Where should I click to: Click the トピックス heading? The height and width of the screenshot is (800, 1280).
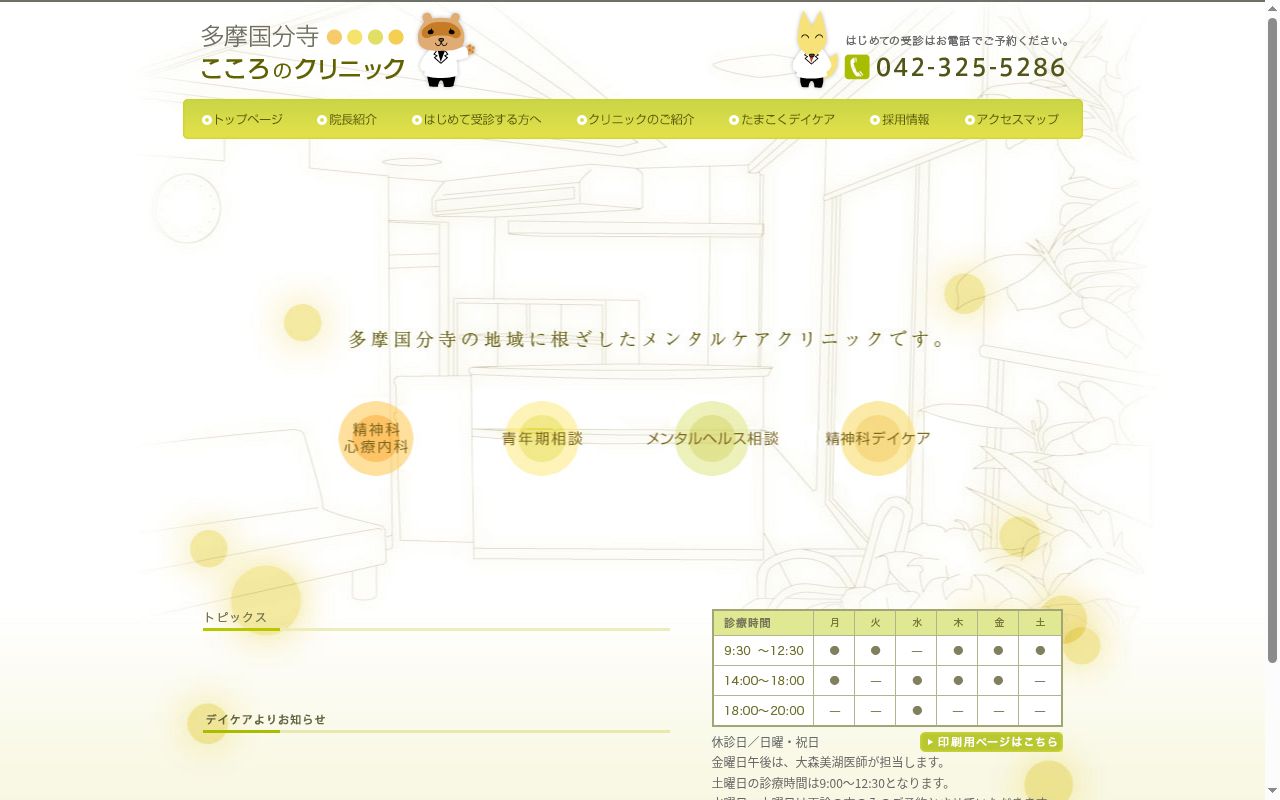click(x=235, y=617)
